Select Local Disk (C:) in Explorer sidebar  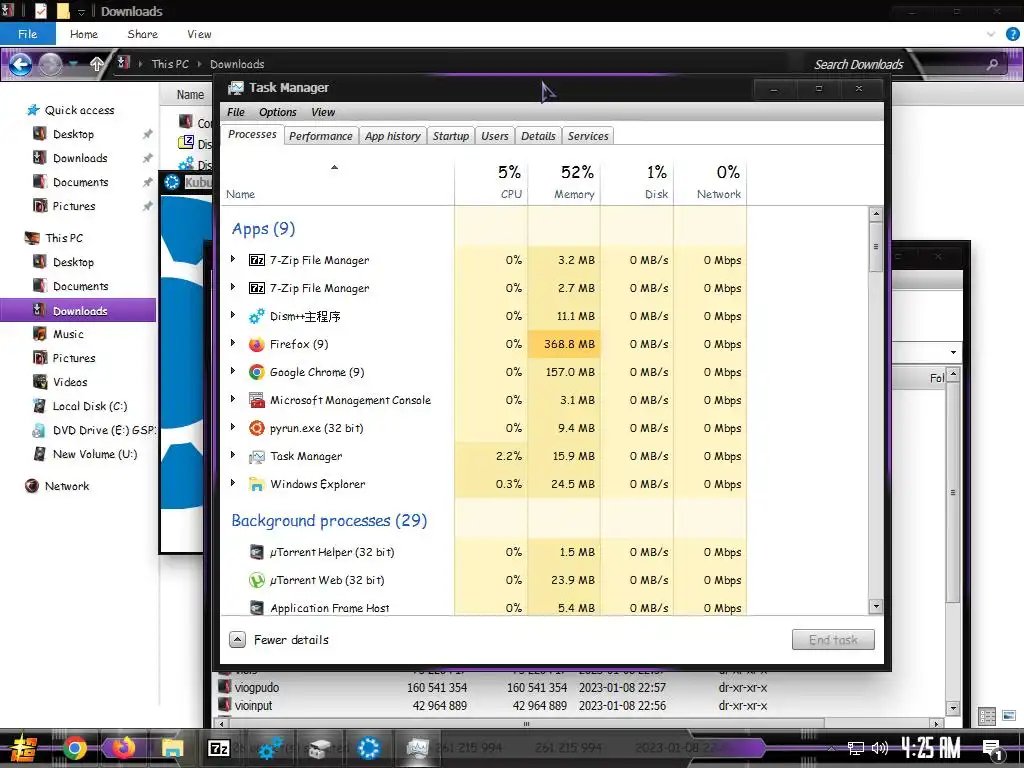tap(89, 406)
